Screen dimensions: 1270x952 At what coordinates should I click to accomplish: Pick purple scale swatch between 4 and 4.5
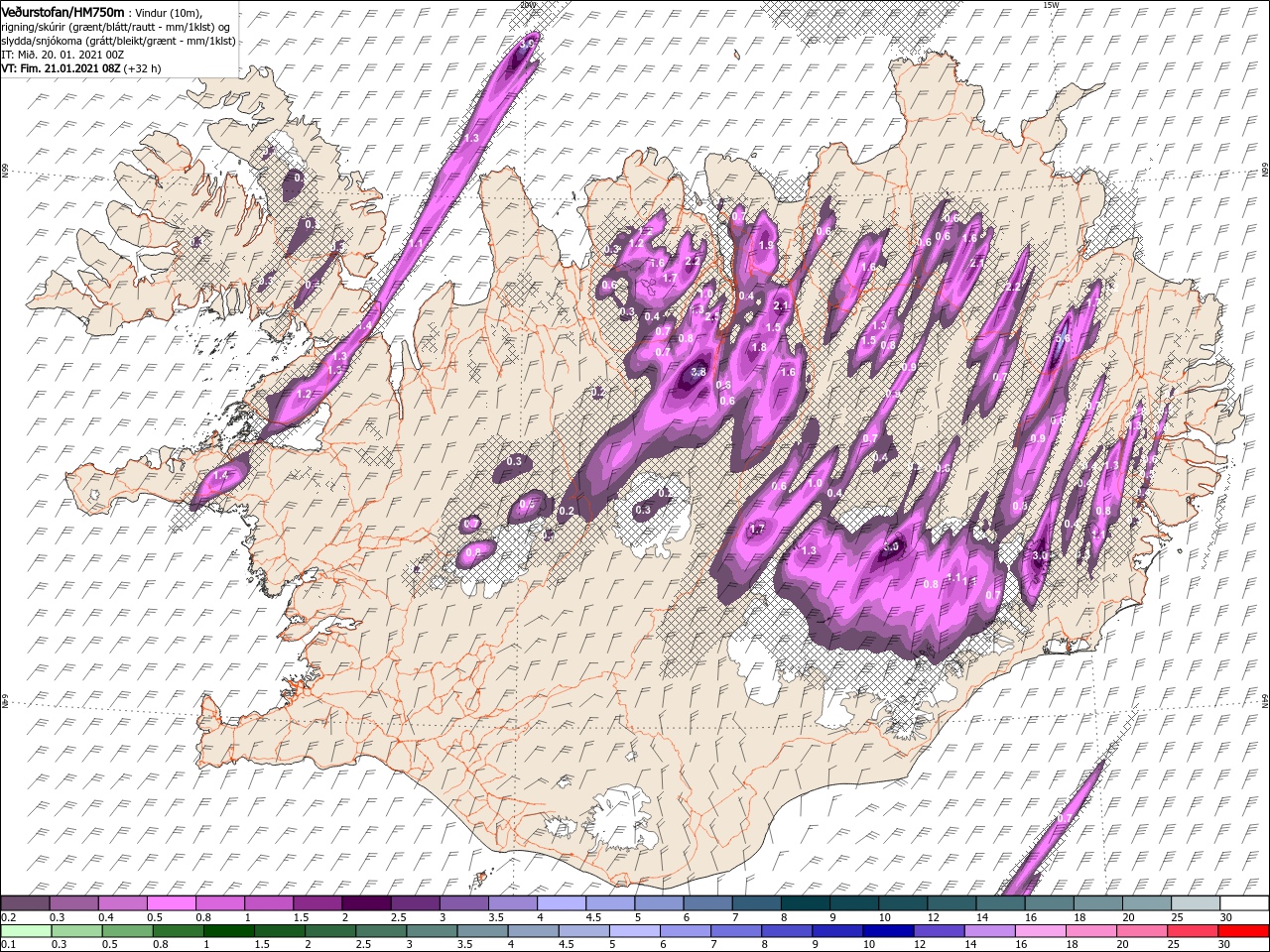click(562, 903)
